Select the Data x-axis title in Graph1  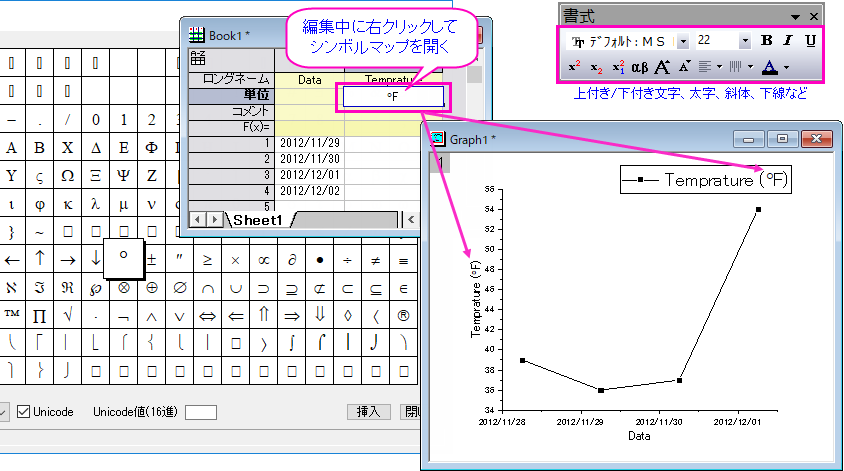(639, 436)
